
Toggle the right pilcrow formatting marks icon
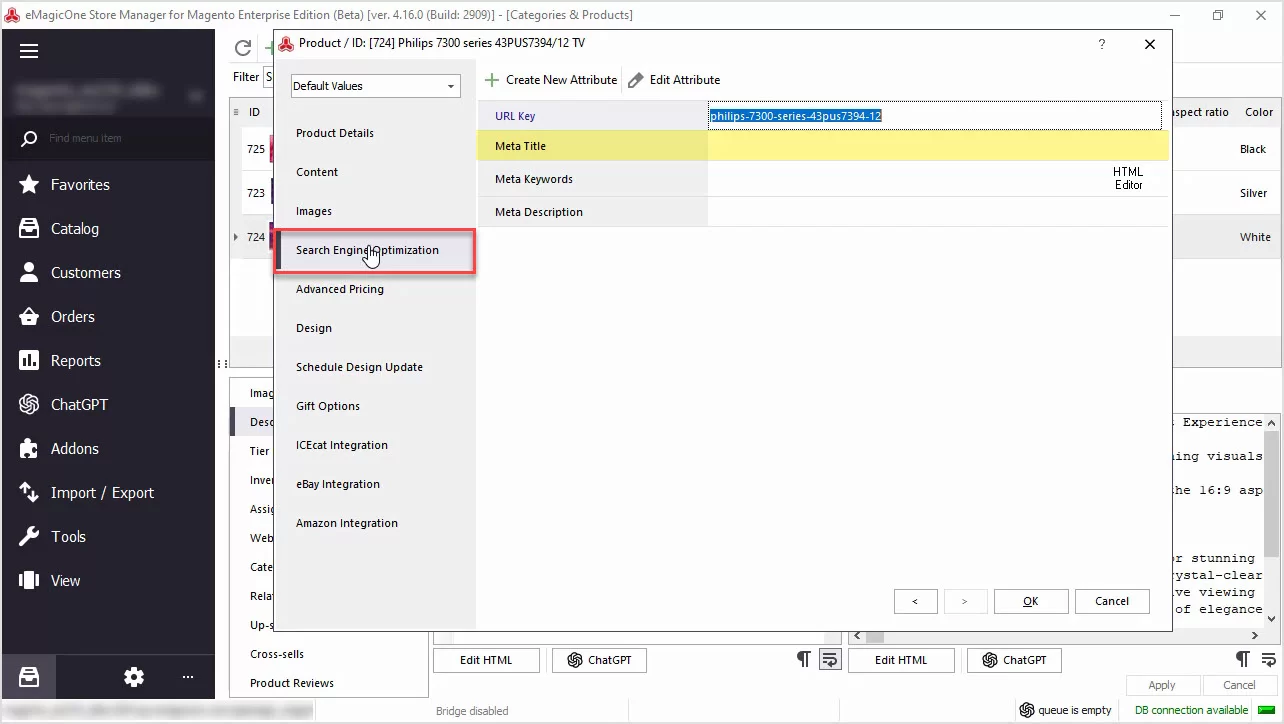click(x=1242, y=659)
